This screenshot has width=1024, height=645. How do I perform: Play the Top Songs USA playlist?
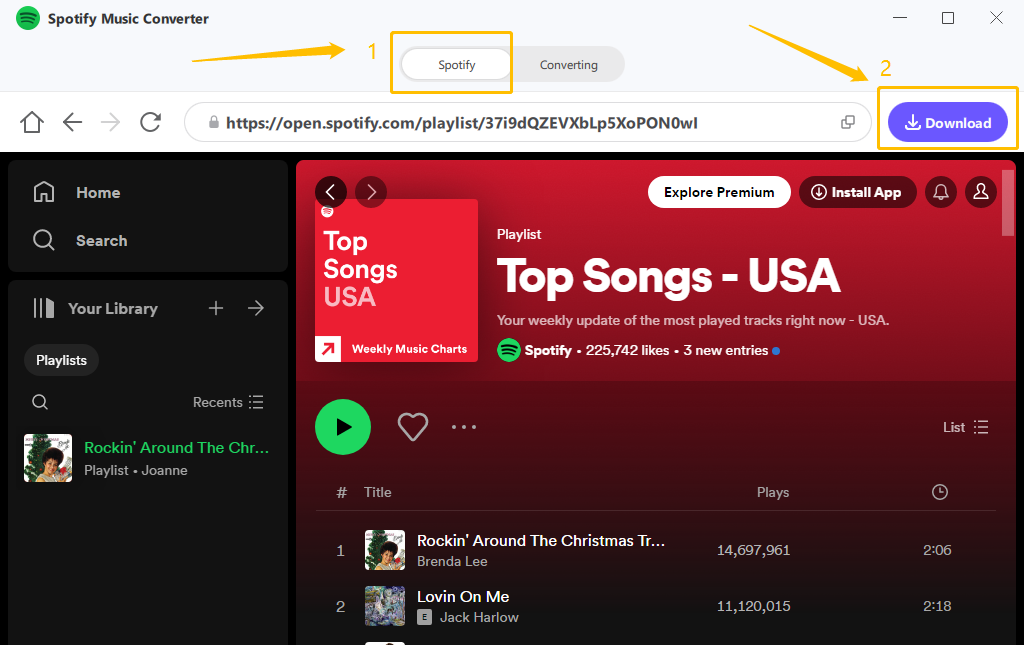pos(343,427)
